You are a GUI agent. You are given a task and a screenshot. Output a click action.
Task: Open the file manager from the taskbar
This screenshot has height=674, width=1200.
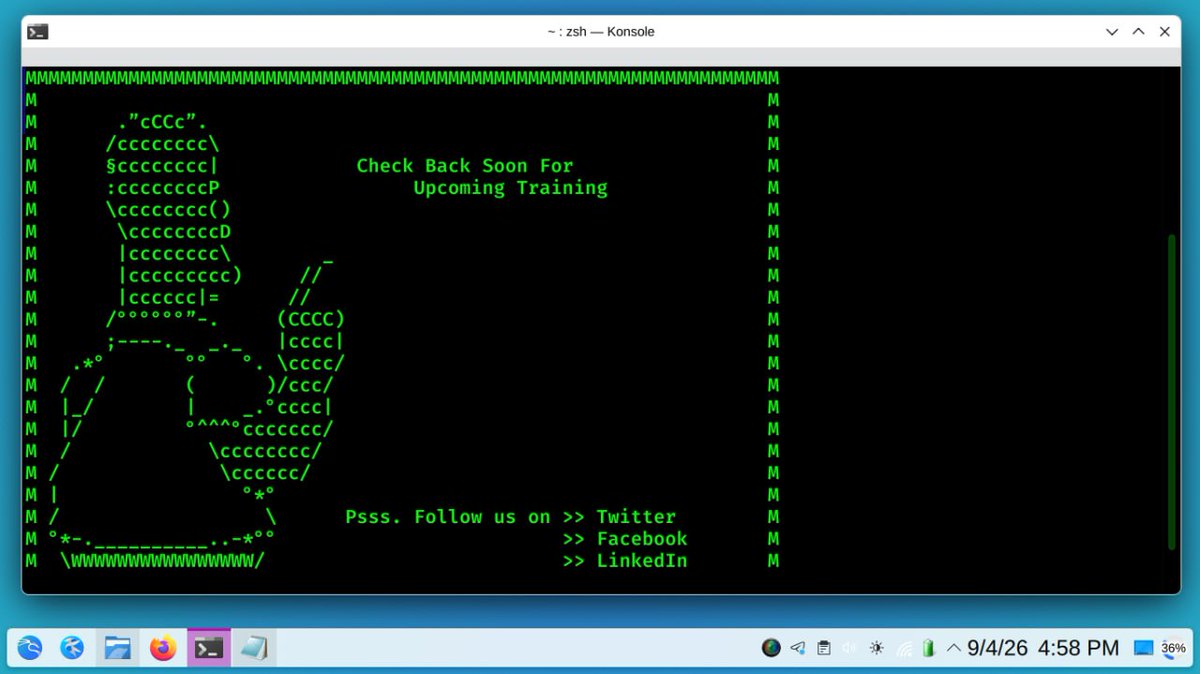pyautogui.click(x=118, y=649)
